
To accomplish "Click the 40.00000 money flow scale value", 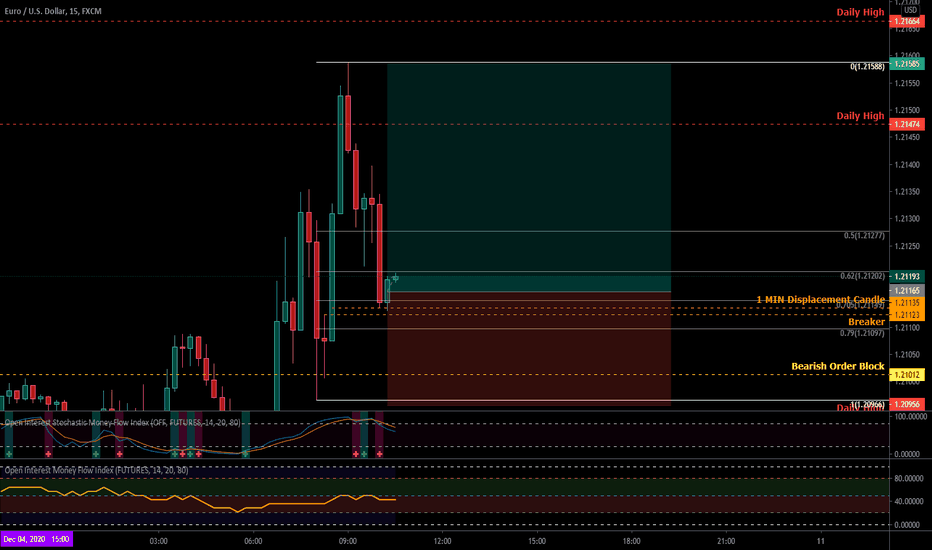I will [x=907, y=501].
